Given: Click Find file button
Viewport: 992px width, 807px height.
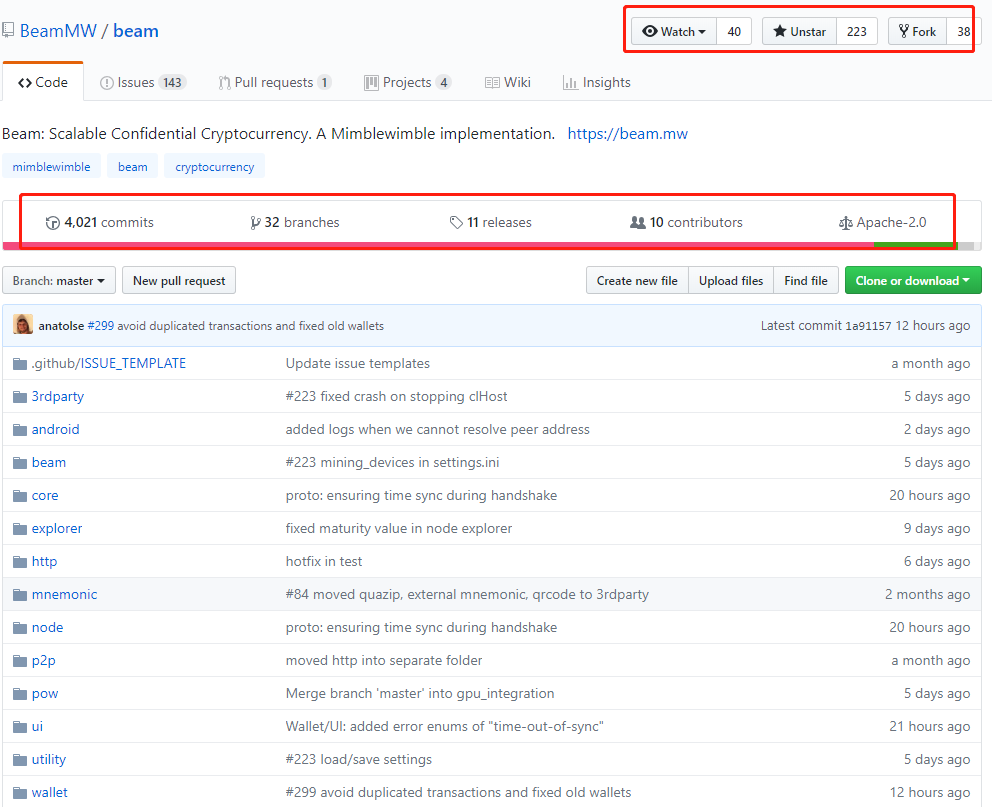Looking at the screenshot, I should [806, 281].
